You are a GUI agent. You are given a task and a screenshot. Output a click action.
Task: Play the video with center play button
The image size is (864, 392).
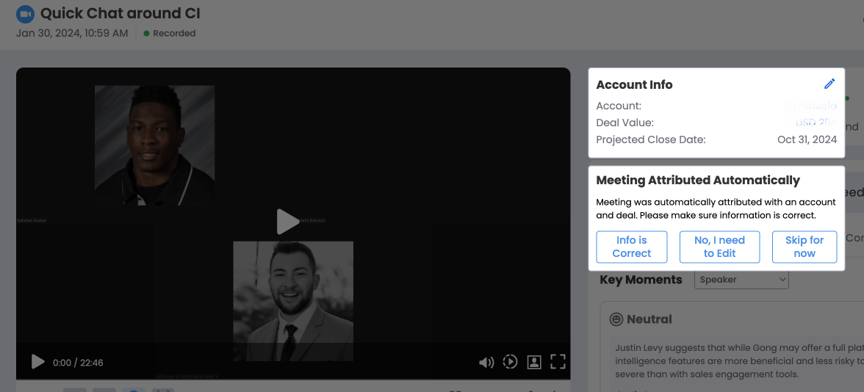tap(287, 221)
